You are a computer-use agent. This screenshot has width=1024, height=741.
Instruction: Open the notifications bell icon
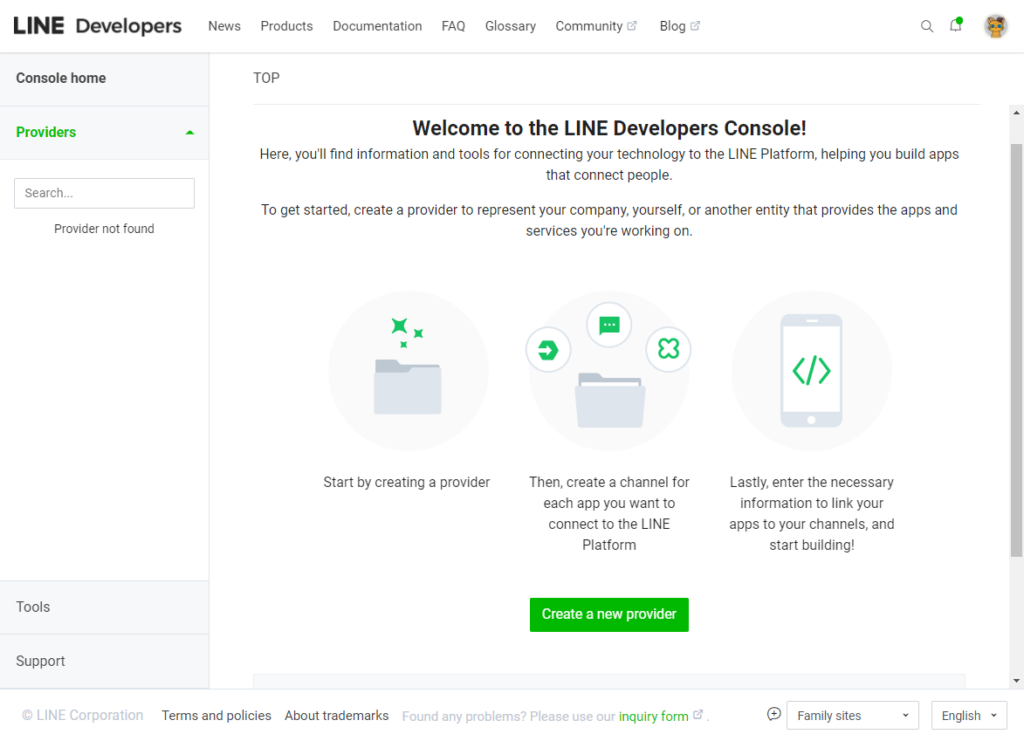[955, 27]
